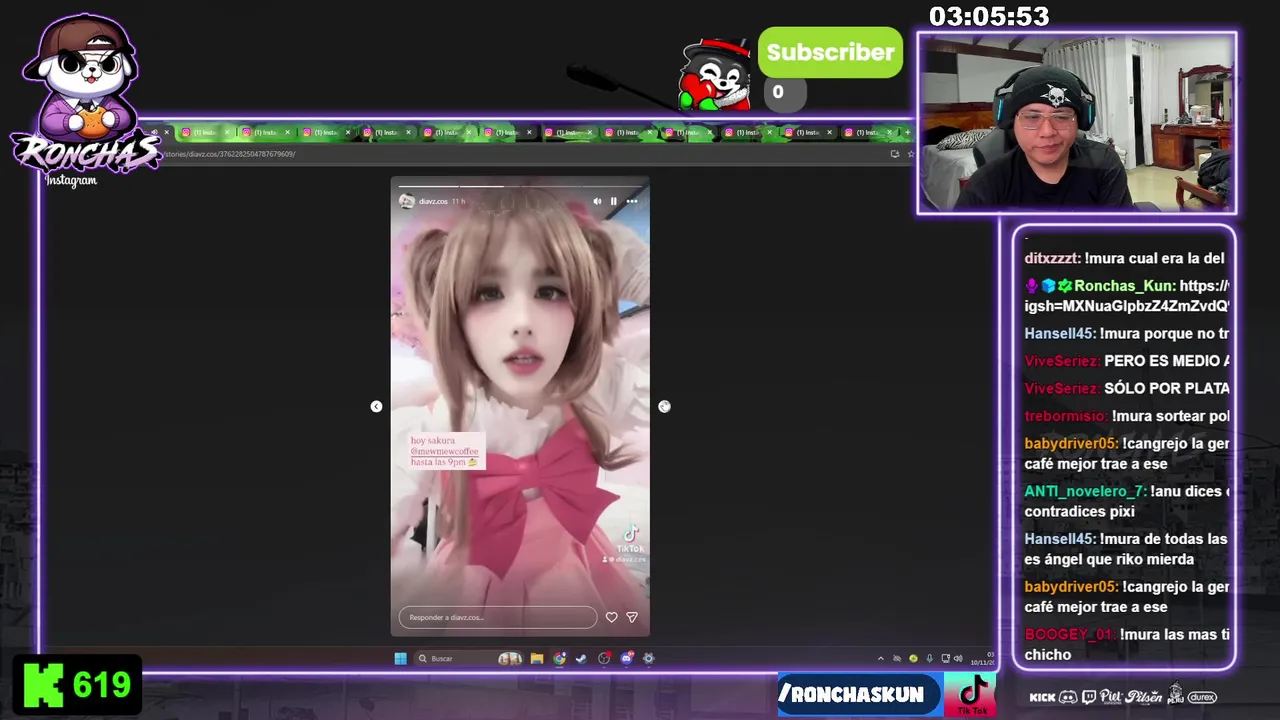This screenshot has height=720, width=1280.
Task: Mute the Instagram story audio
Action: pyautogui.click(x=597, y=201)
